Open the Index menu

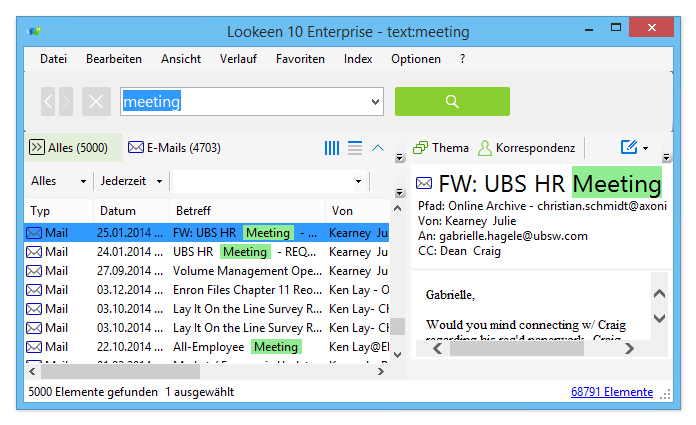[358, 59]
